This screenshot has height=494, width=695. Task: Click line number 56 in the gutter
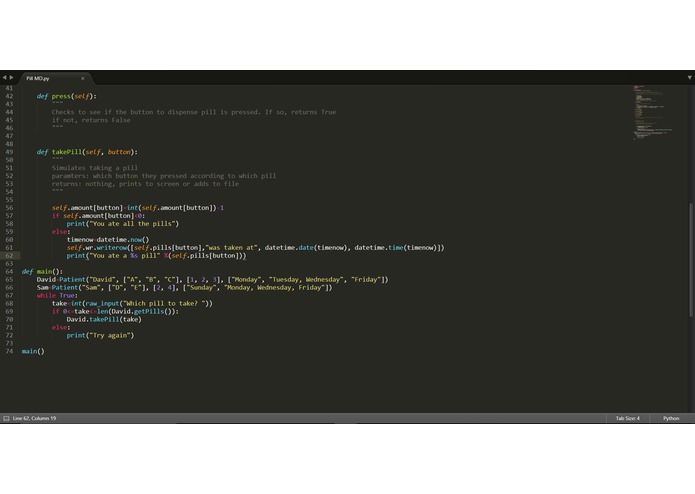[x=9, y=208]
